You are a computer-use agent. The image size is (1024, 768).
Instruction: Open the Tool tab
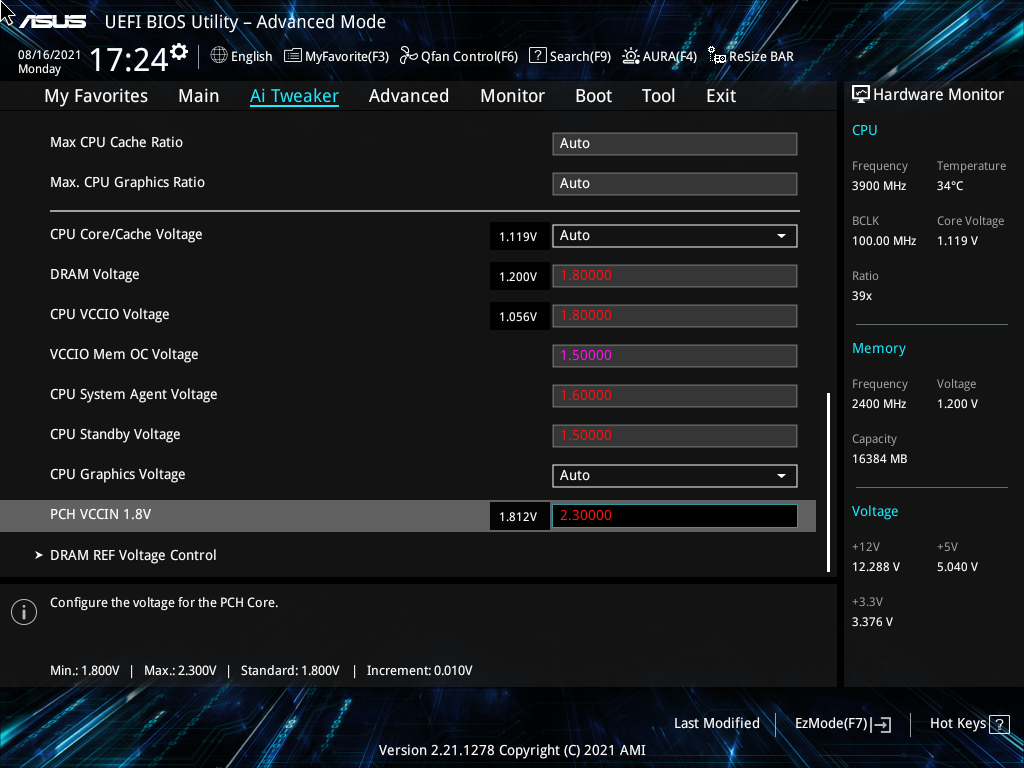click(x=658, y=96)
